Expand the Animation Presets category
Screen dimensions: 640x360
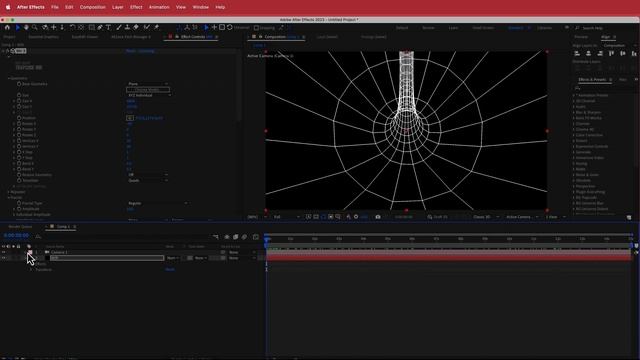tap(573, 95)
